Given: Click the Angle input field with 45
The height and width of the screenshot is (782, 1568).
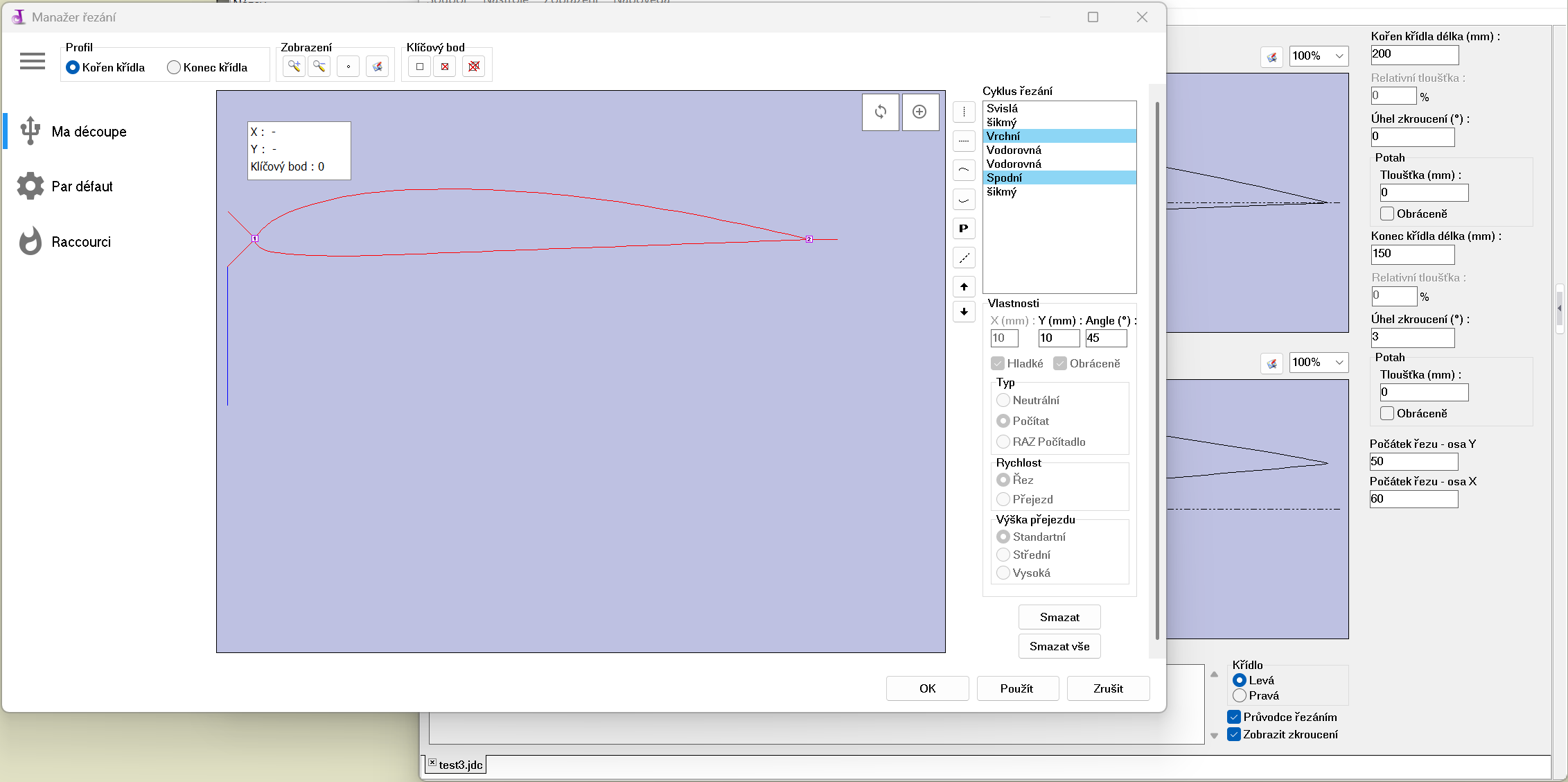Looking at the screenshot, I should coord(1106,338).
